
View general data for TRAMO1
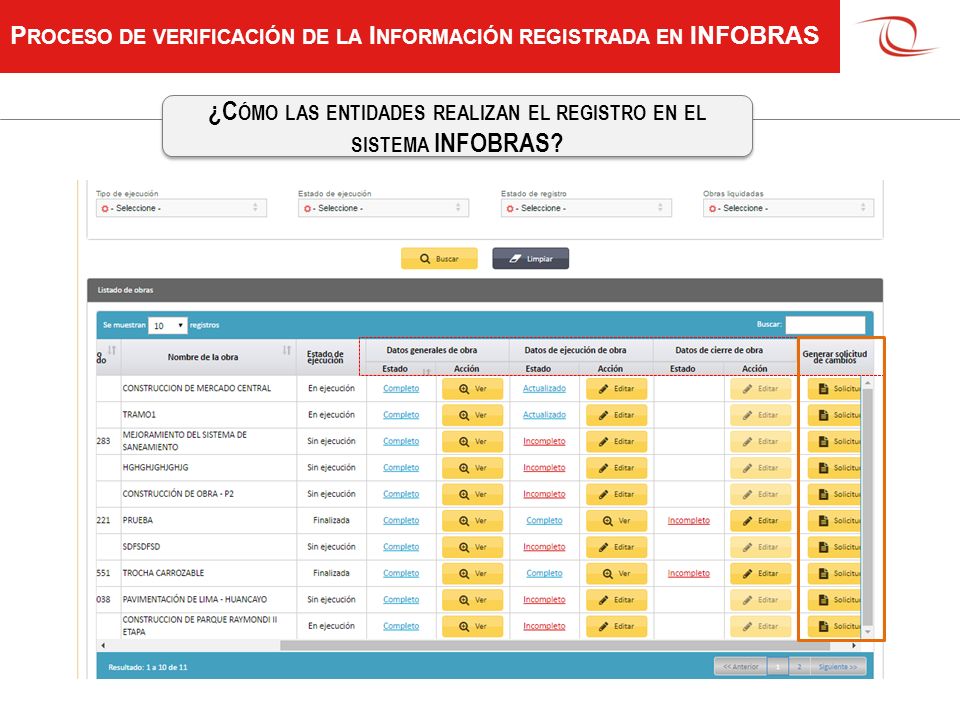(x=472, y=415)
